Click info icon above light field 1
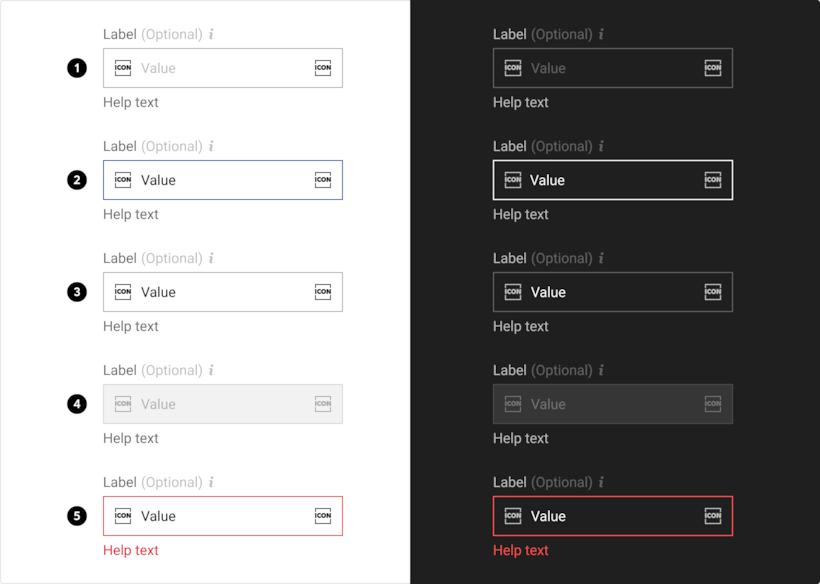Viewport: 820px width, 584px height. tap(211, 34)
